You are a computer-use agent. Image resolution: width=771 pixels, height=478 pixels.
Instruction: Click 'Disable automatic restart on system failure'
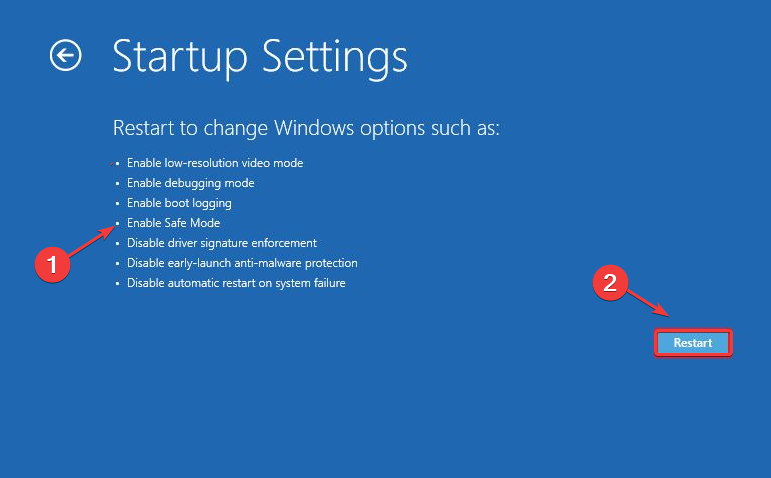[236, 283]
